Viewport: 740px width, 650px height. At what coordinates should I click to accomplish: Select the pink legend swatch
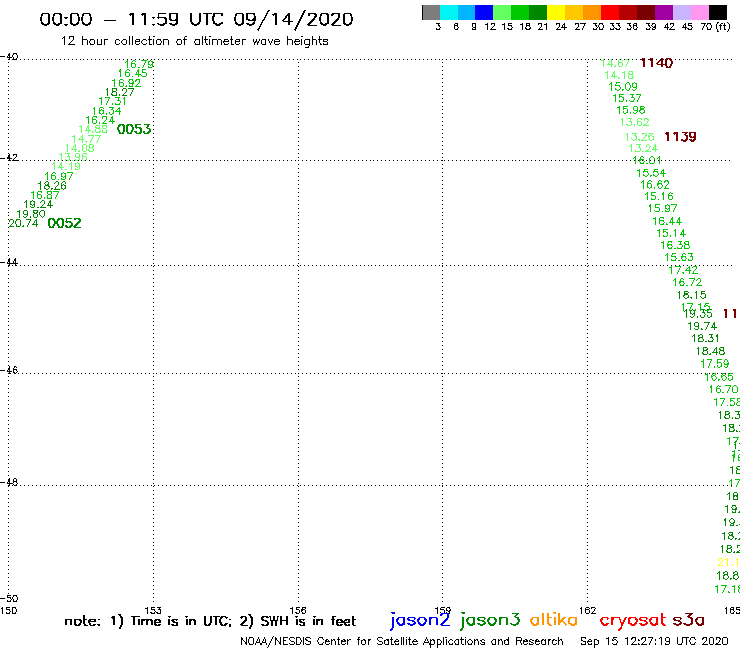700,12
